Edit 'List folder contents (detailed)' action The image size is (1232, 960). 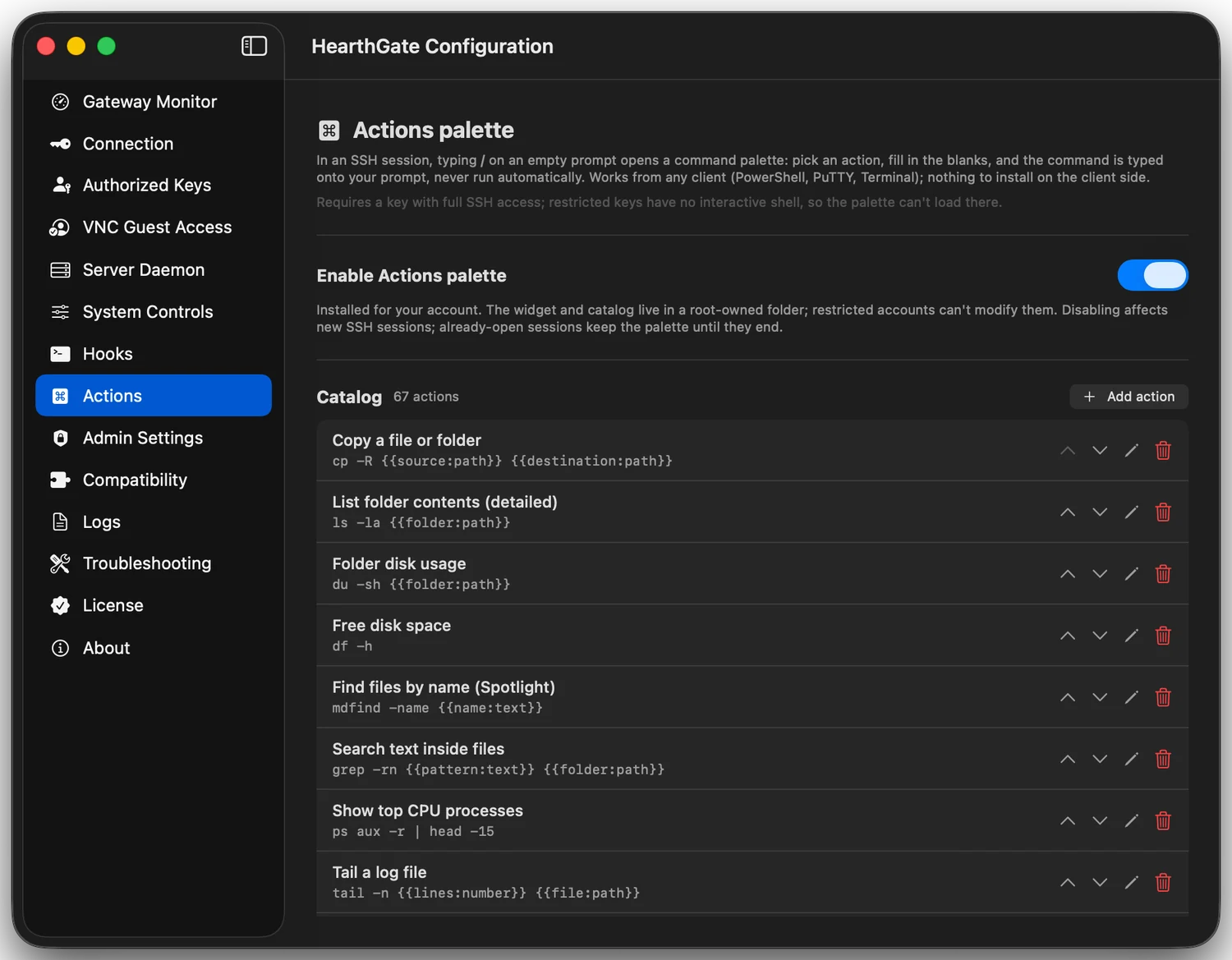(x=1131, y=512)
